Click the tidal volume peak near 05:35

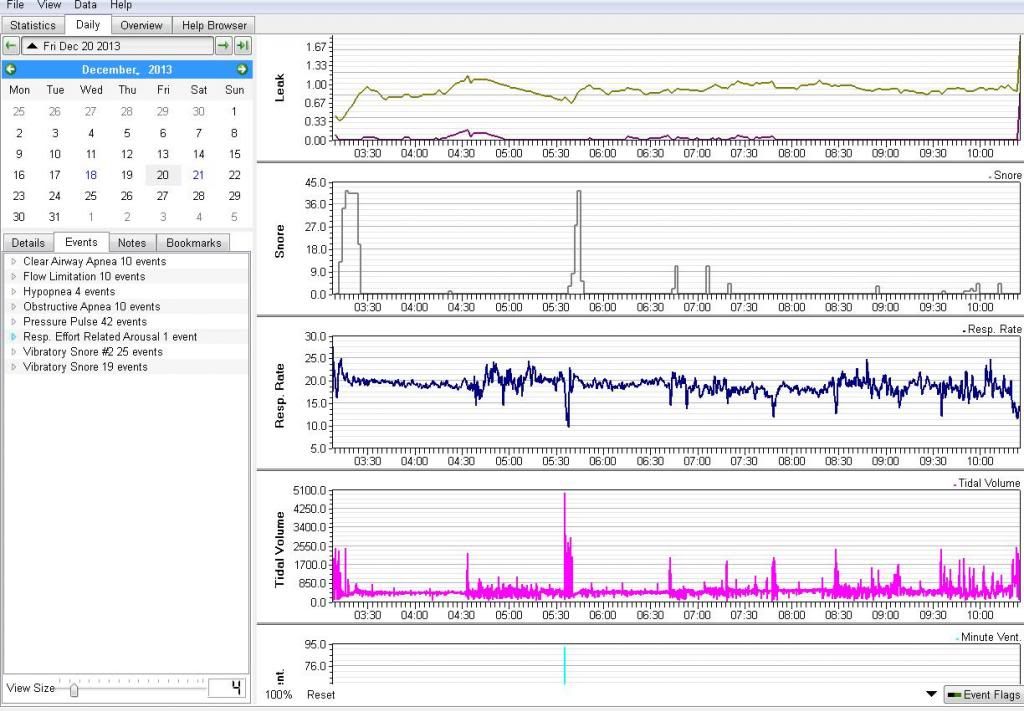(566, 545)
